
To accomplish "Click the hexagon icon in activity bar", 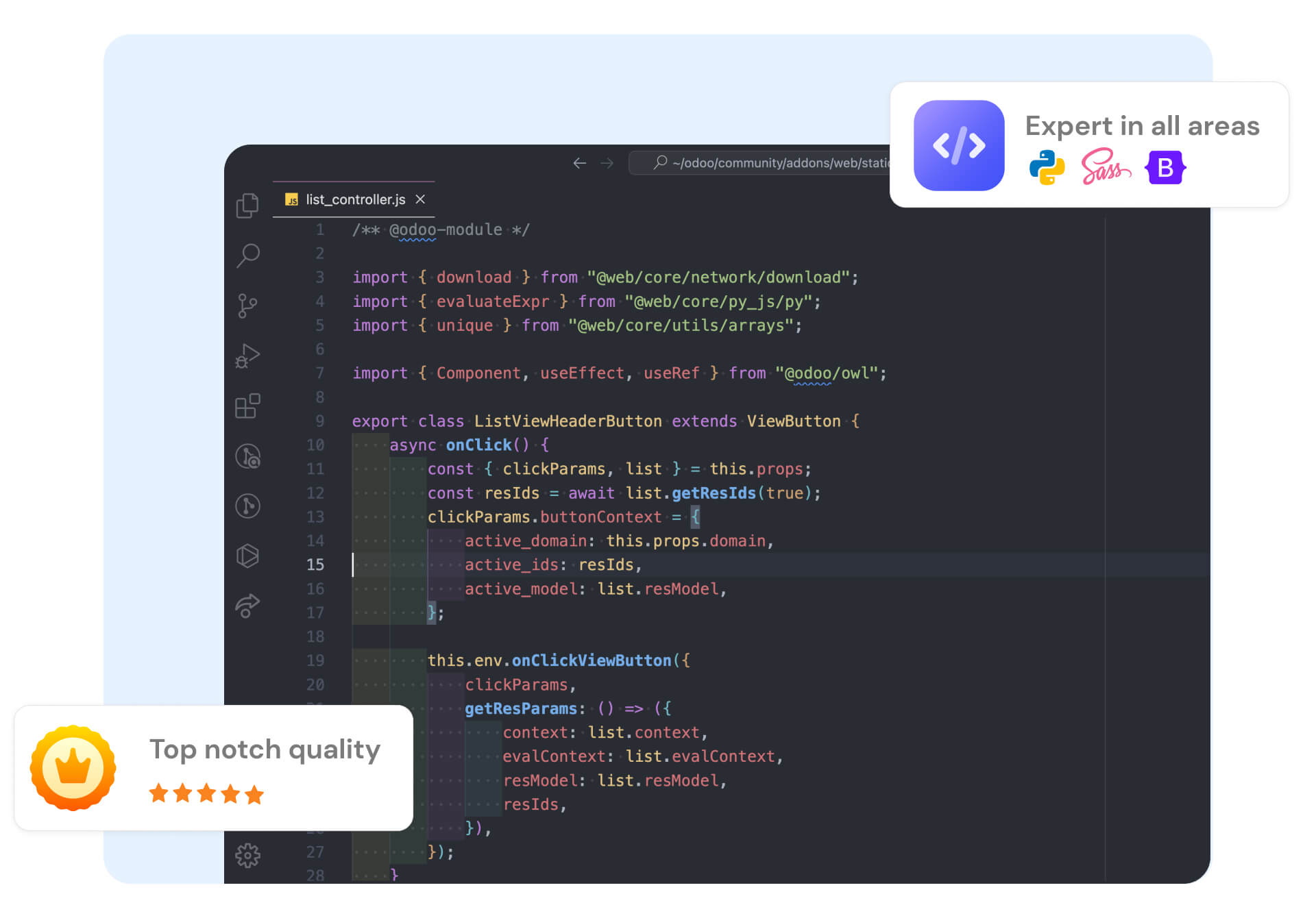I will [247, 556].
